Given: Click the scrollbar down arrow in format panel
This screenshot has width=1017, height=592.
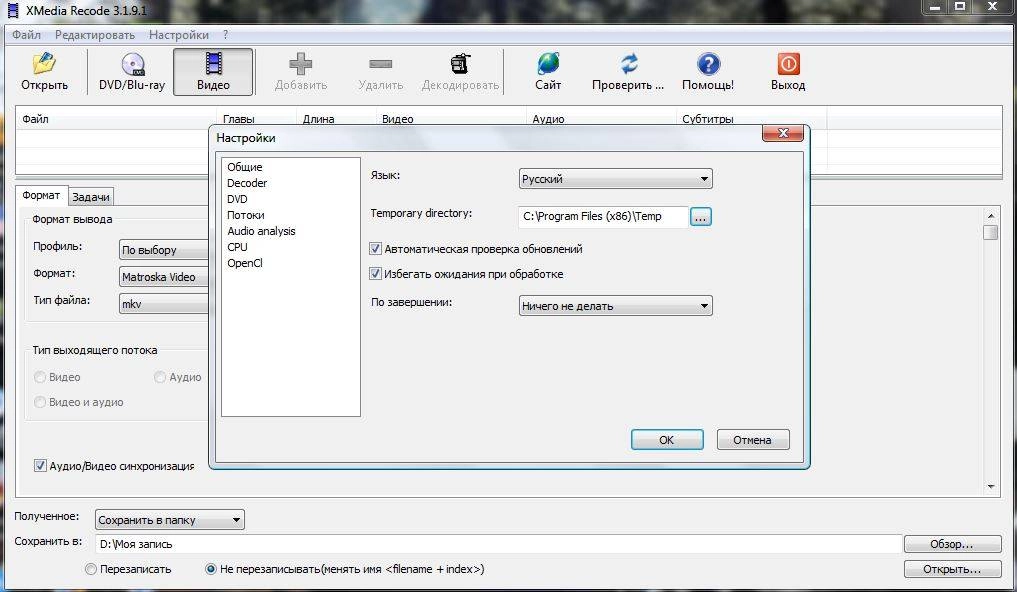Looking at the screenshot, I should pyautogui.click(x=990, y=486).
